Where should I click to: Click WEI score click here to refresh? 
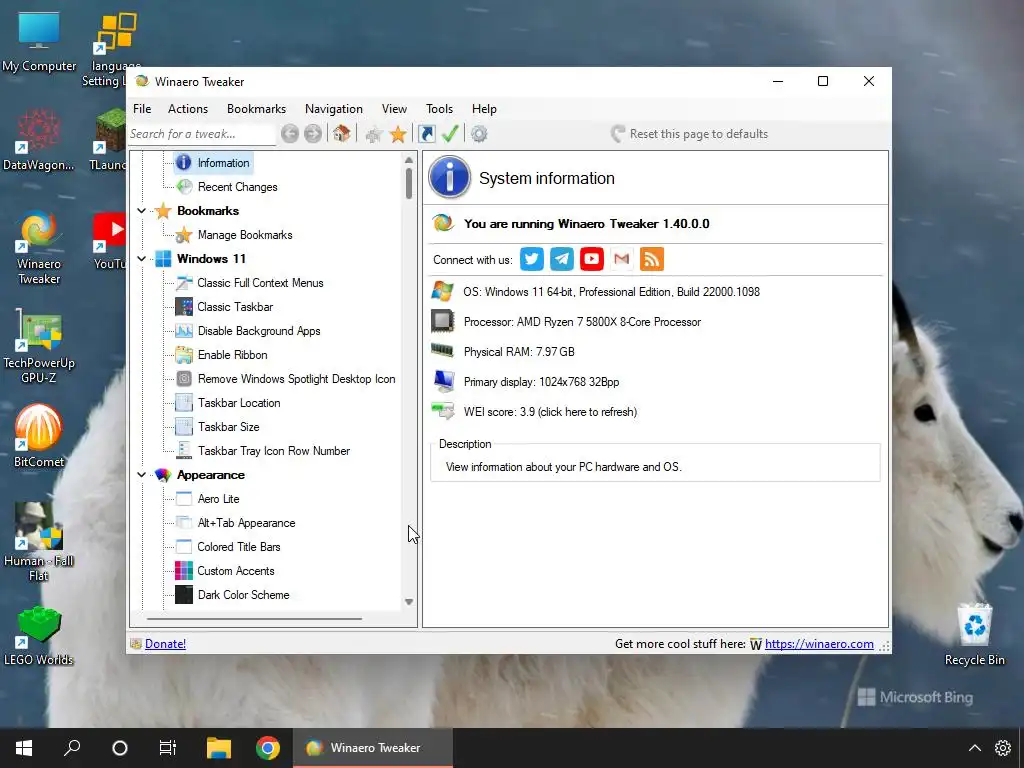[550, 412]
